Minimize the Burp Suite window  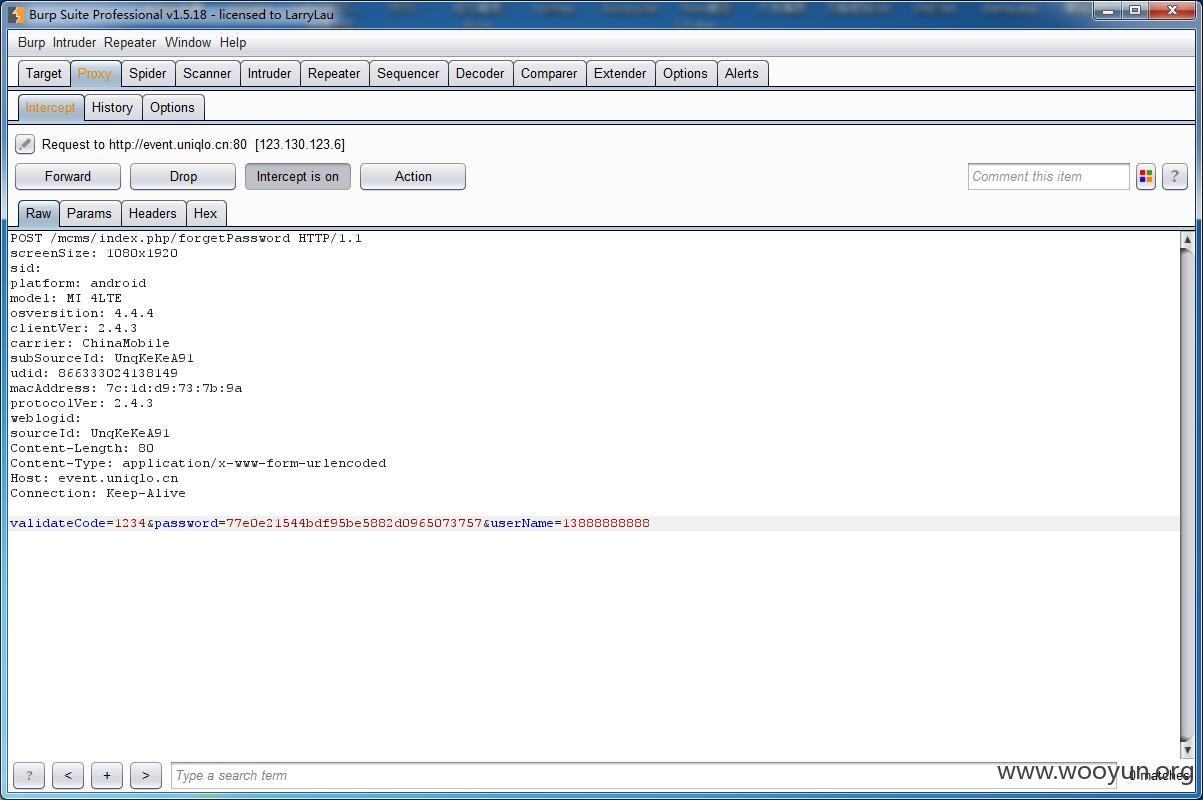point(1108,11)
